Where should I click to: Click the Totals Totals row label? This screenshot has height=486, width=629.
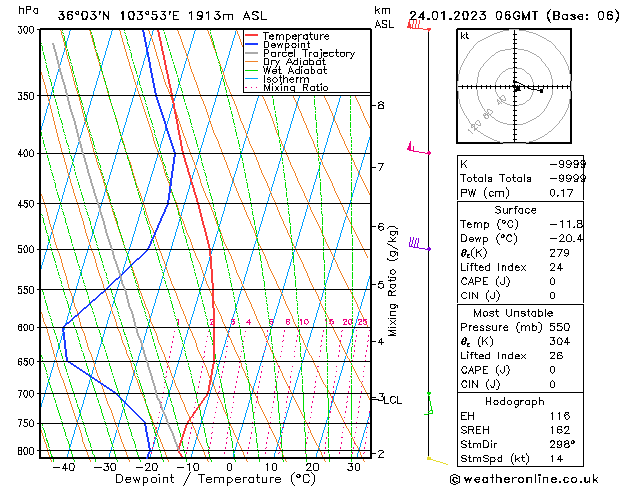tap(495, 178)
